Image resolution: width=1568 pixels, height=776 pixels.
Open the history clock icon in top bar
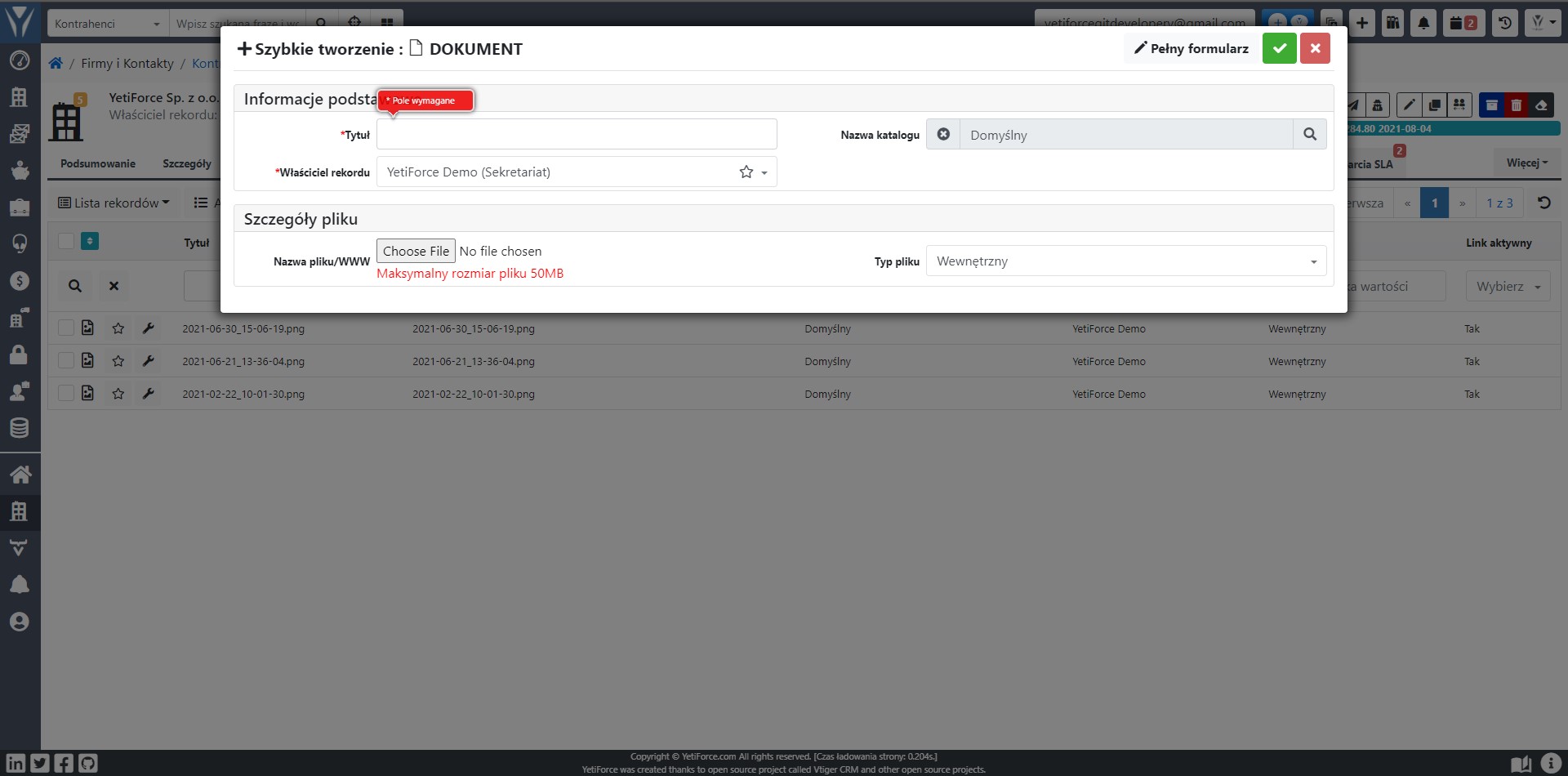pos(1504,23)
